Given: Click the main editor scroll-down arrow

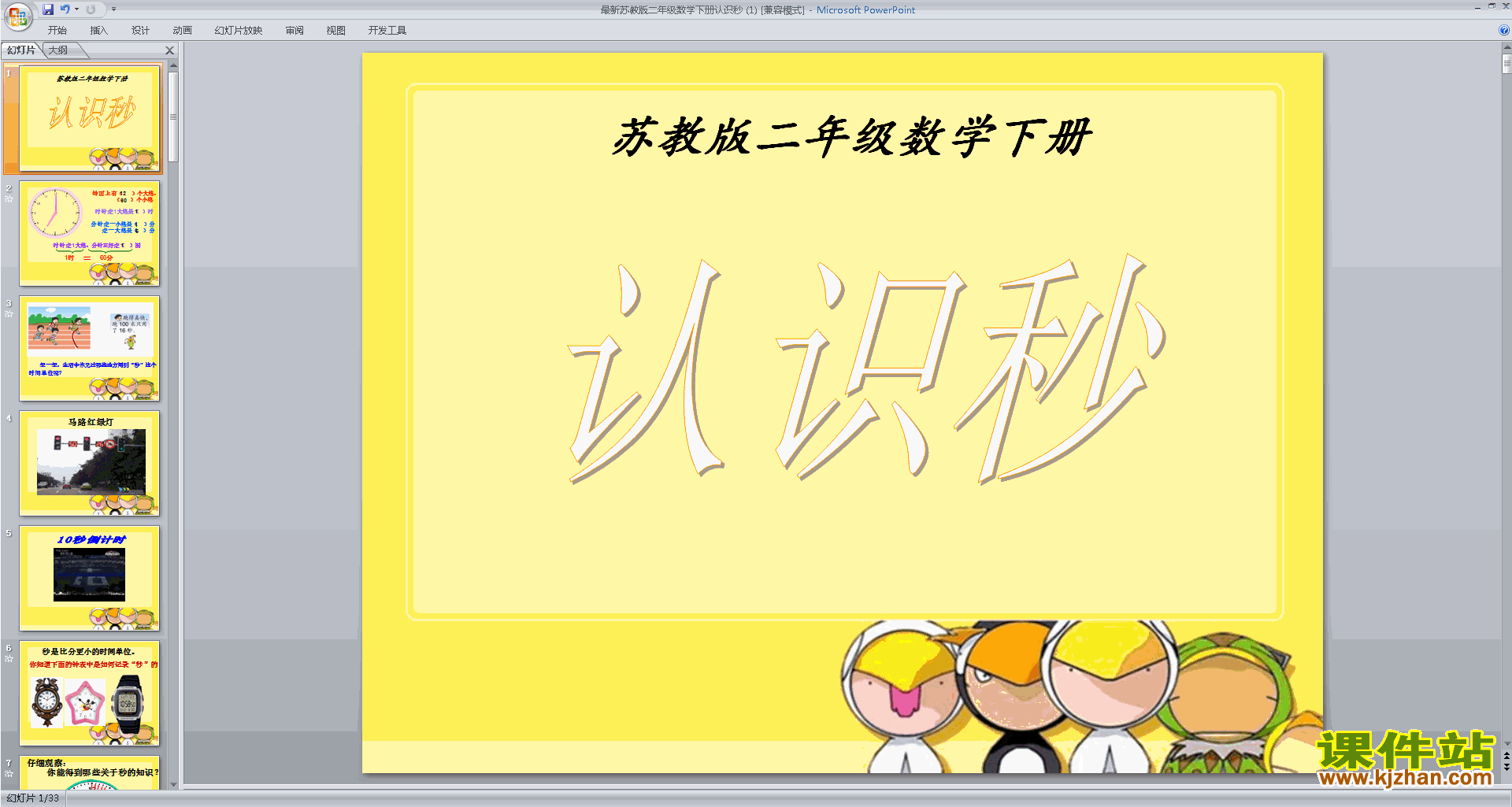Looking at the screenshot, I should [1506, 743].
